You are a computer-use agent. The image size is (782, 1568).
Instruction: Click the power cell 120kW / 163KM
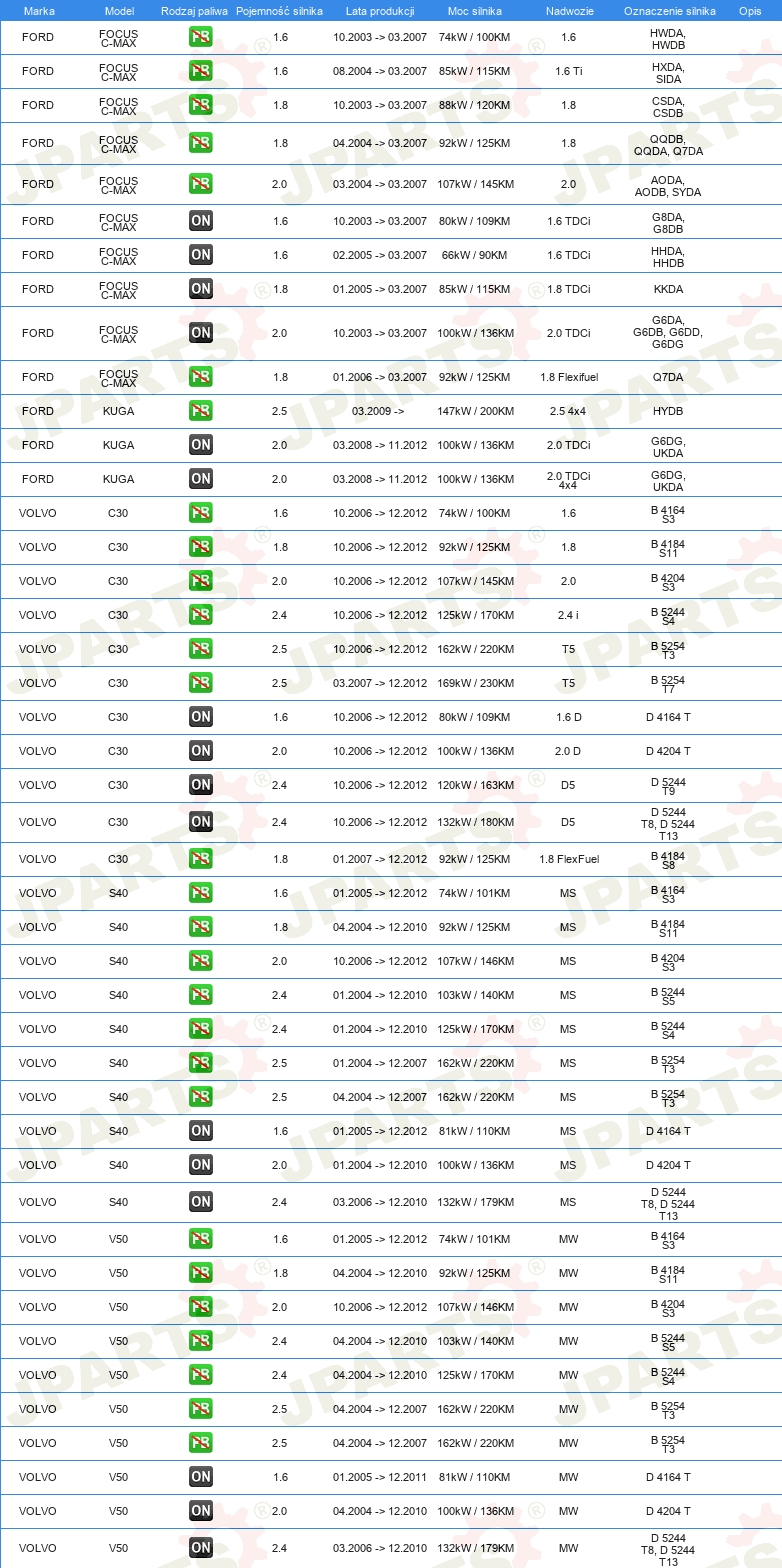(x=475, y=786)
